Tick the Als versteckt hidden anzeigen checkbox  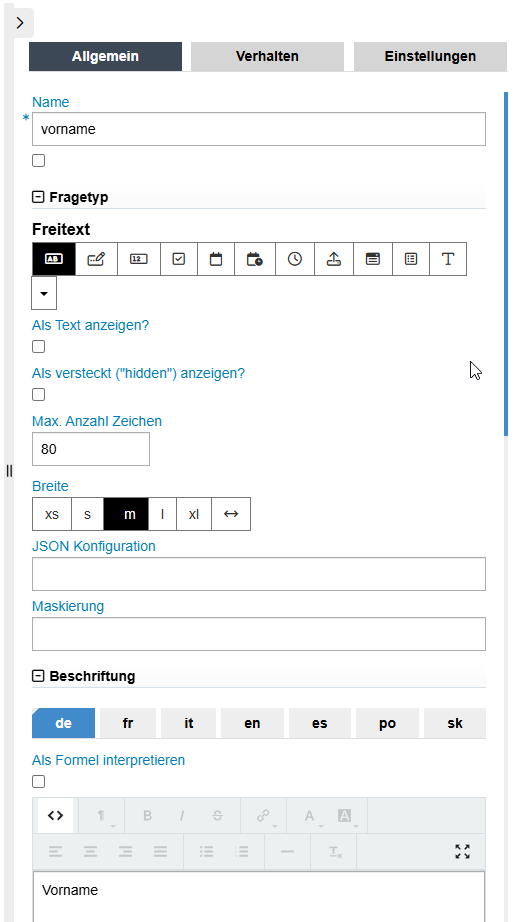click(38, 395)
